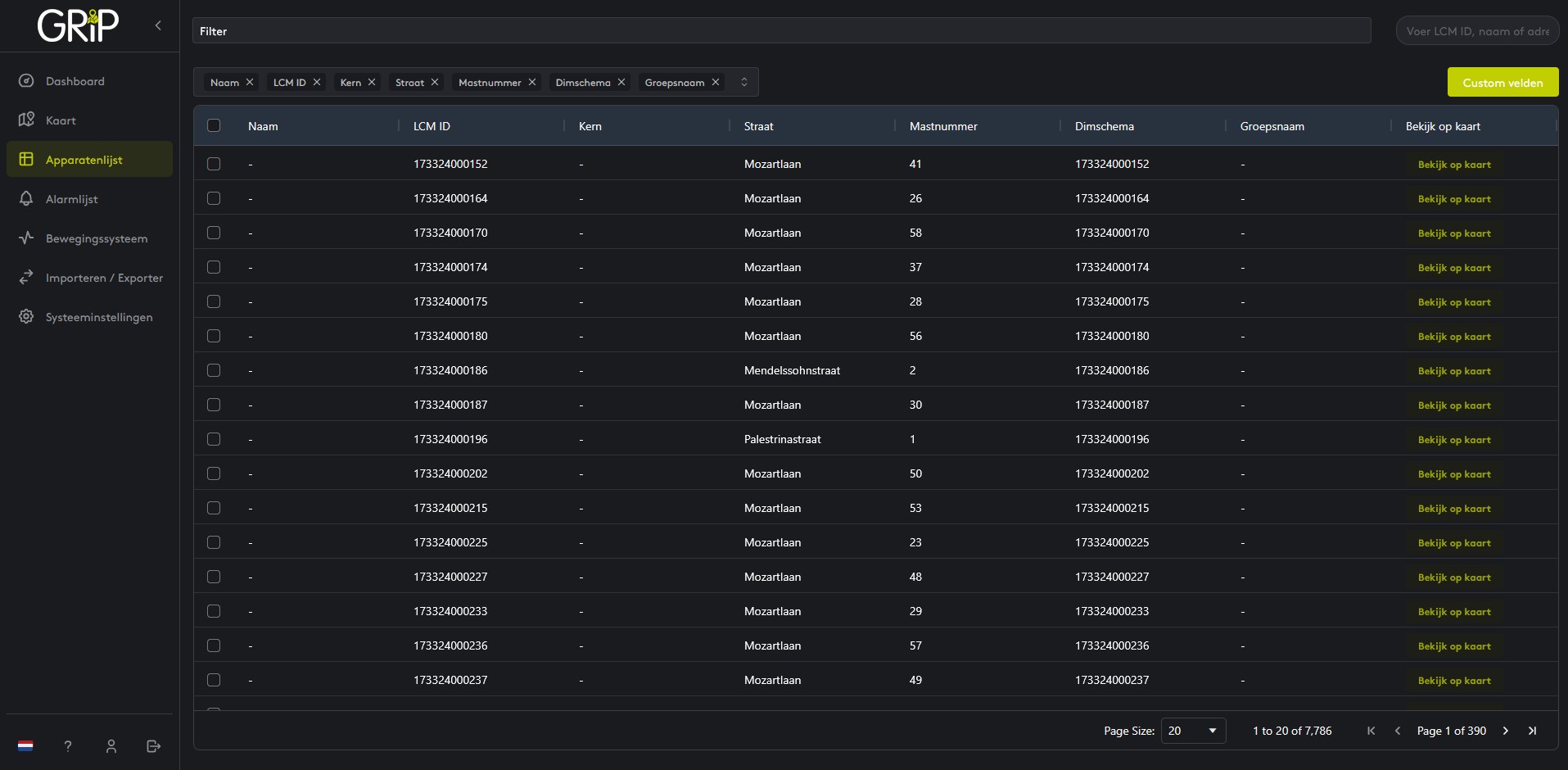Tick the checkbox for 173324000196 Palestrinastraat
This screenshot has height=770, width=1568.
click(x=214, y=439)
